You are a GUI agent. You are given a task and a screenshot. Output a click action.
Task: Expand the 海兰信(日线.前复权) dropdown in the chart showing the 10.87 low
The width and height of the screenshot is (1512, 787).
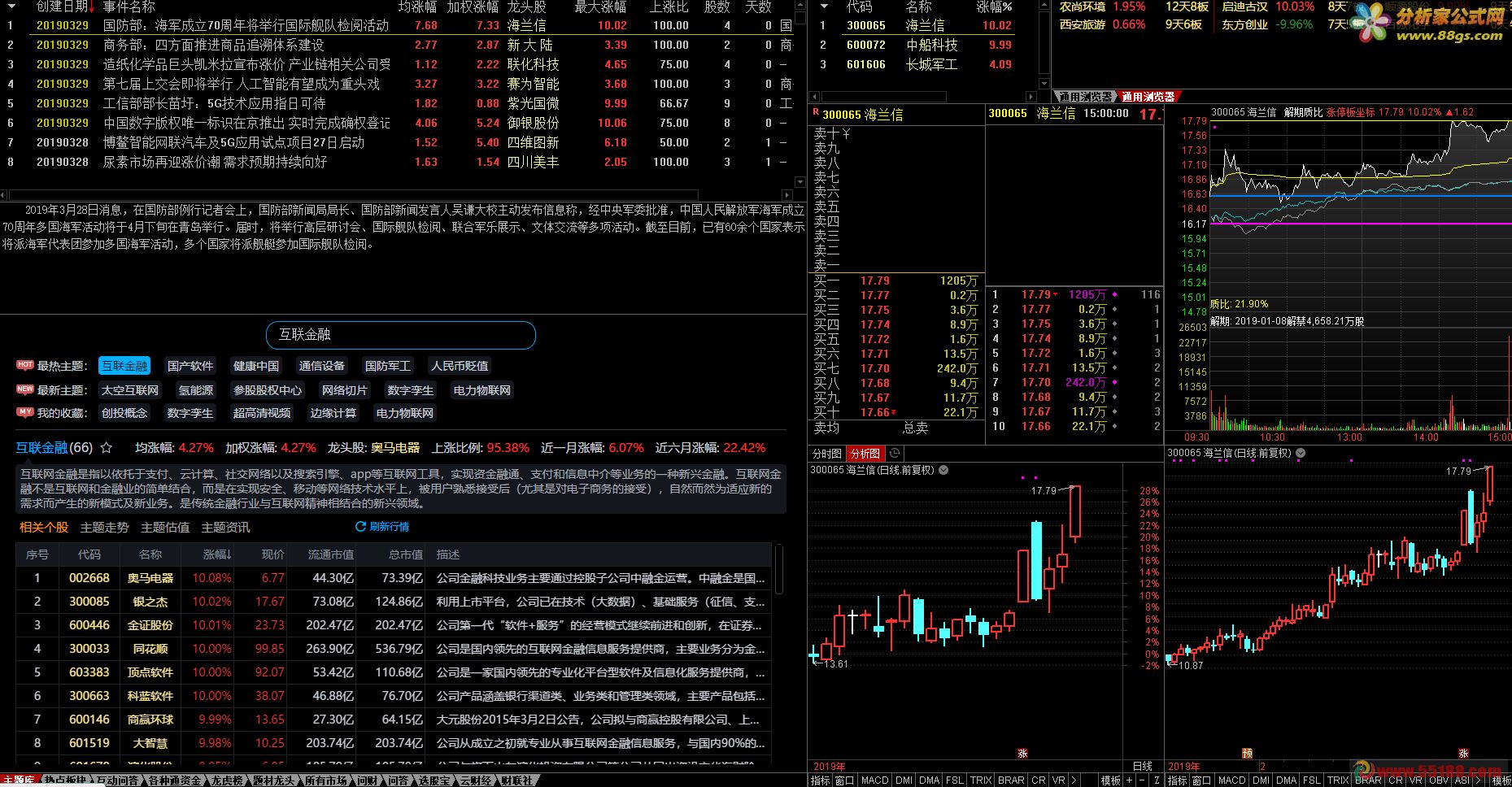pos(1300,453)
